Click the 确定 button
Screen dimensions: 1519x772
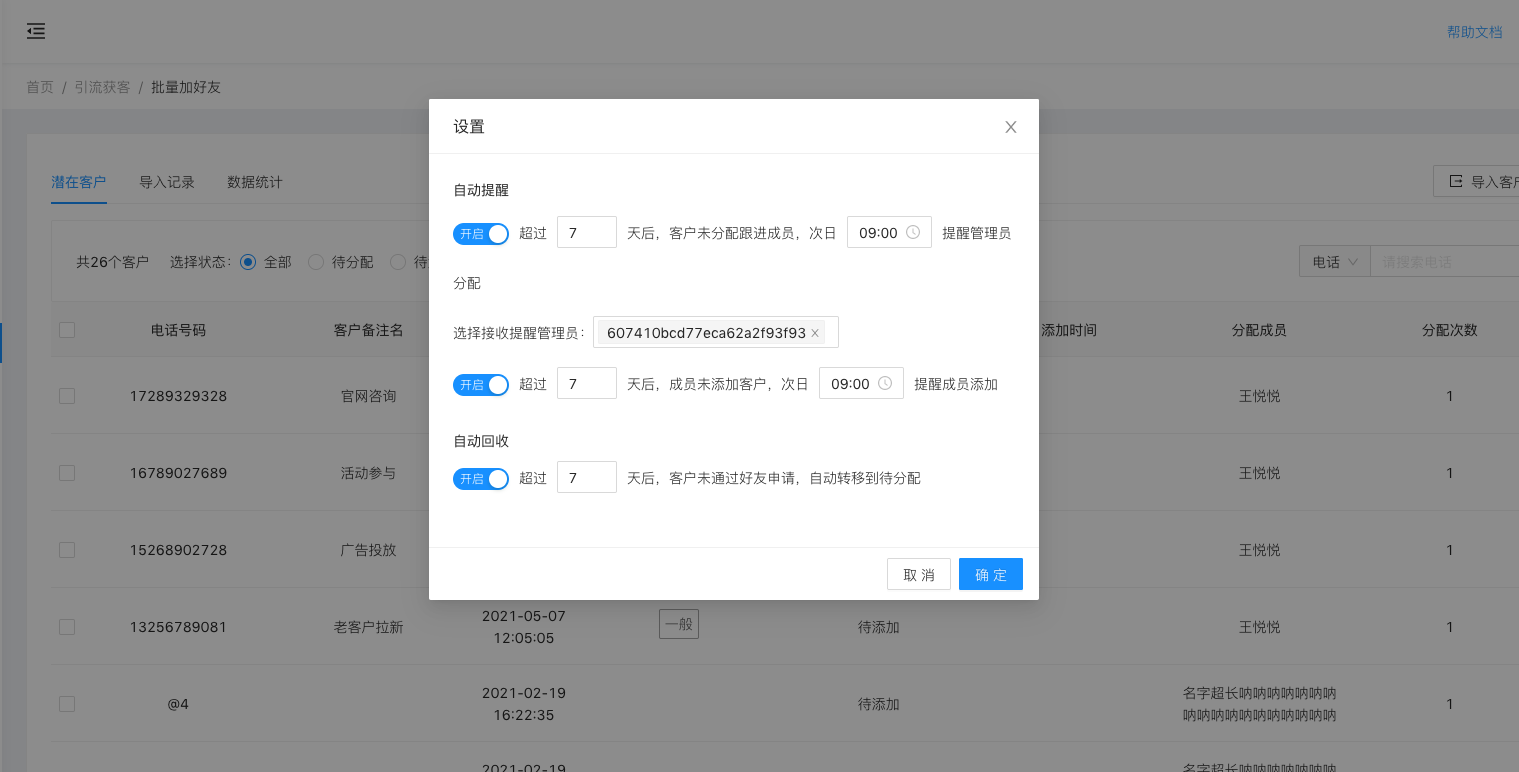point(991,574)
